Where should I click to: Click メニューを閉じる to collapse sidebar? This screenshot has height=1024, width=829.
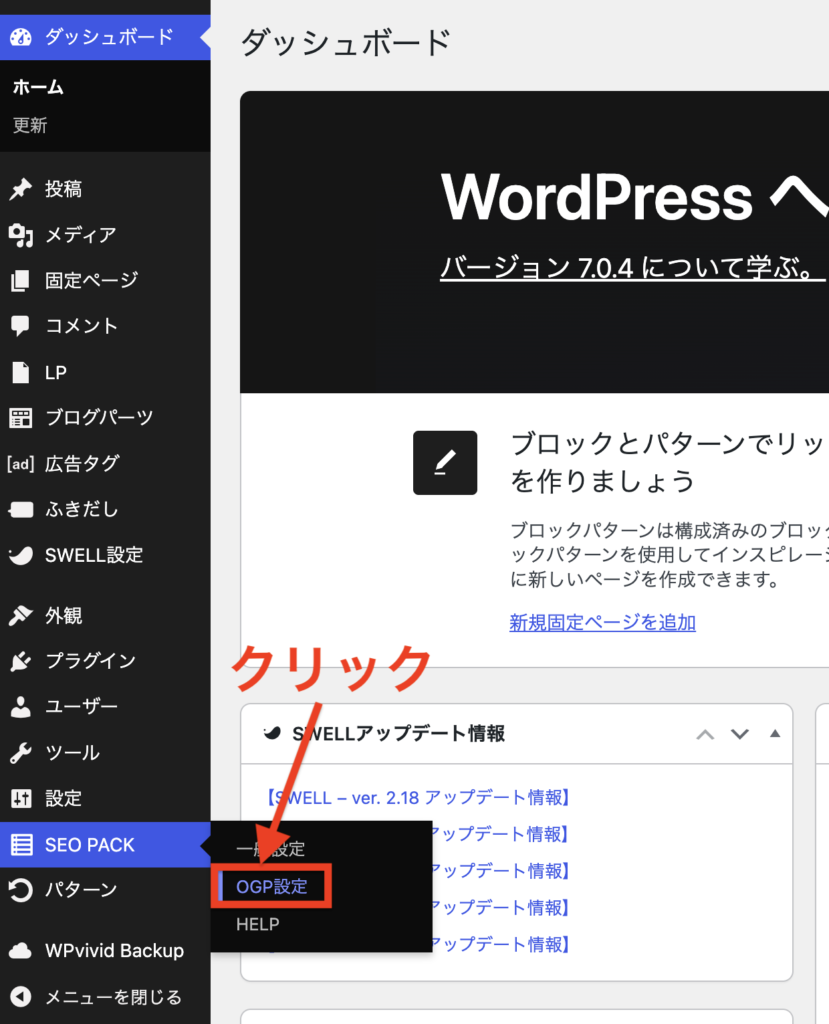105,997
